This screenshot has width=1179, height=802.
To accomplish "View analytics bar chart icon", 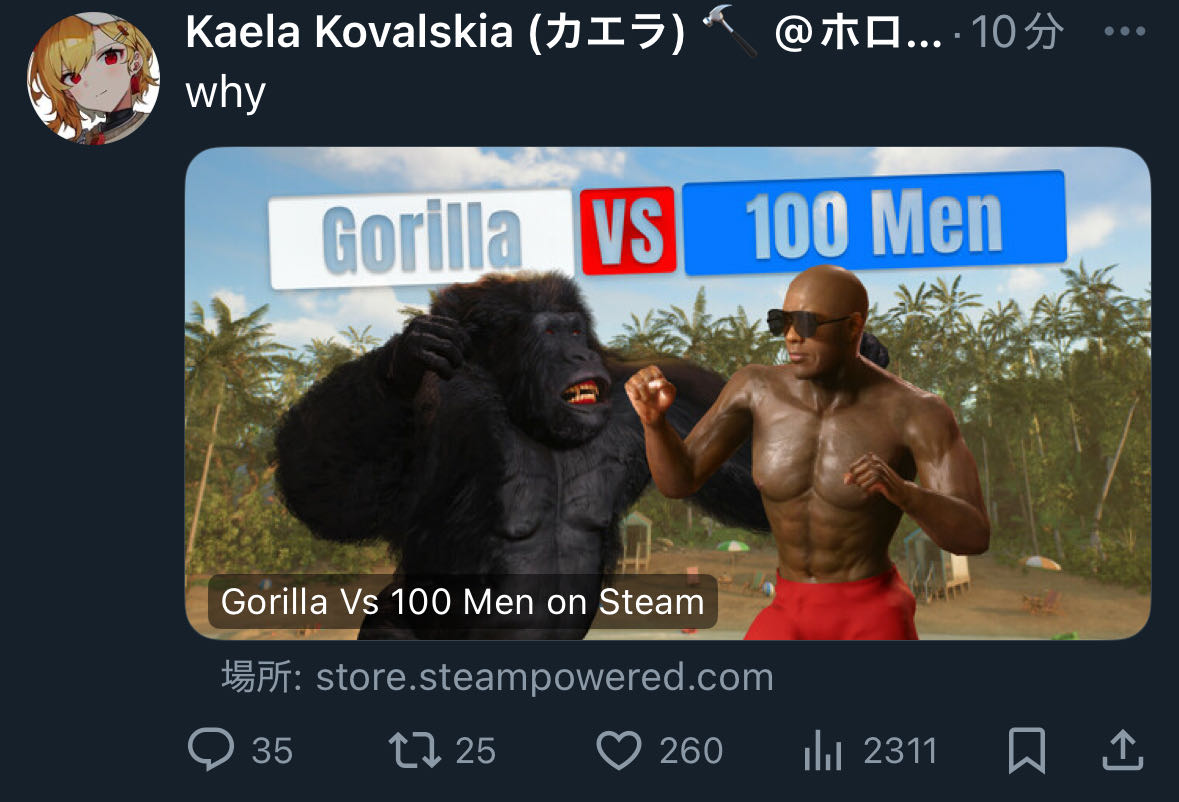I will pos(823,750).
